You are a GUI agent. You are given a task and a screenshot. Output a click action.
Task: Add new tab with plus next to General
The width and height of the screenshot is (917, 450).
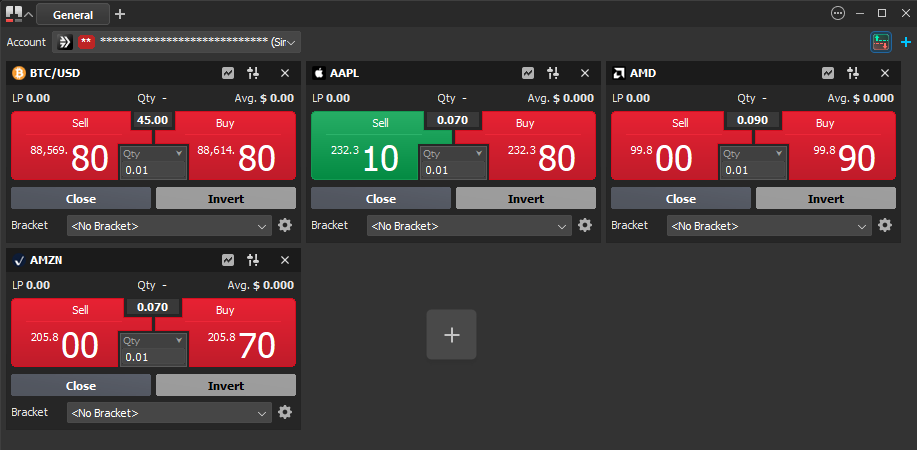click(120, 14)
